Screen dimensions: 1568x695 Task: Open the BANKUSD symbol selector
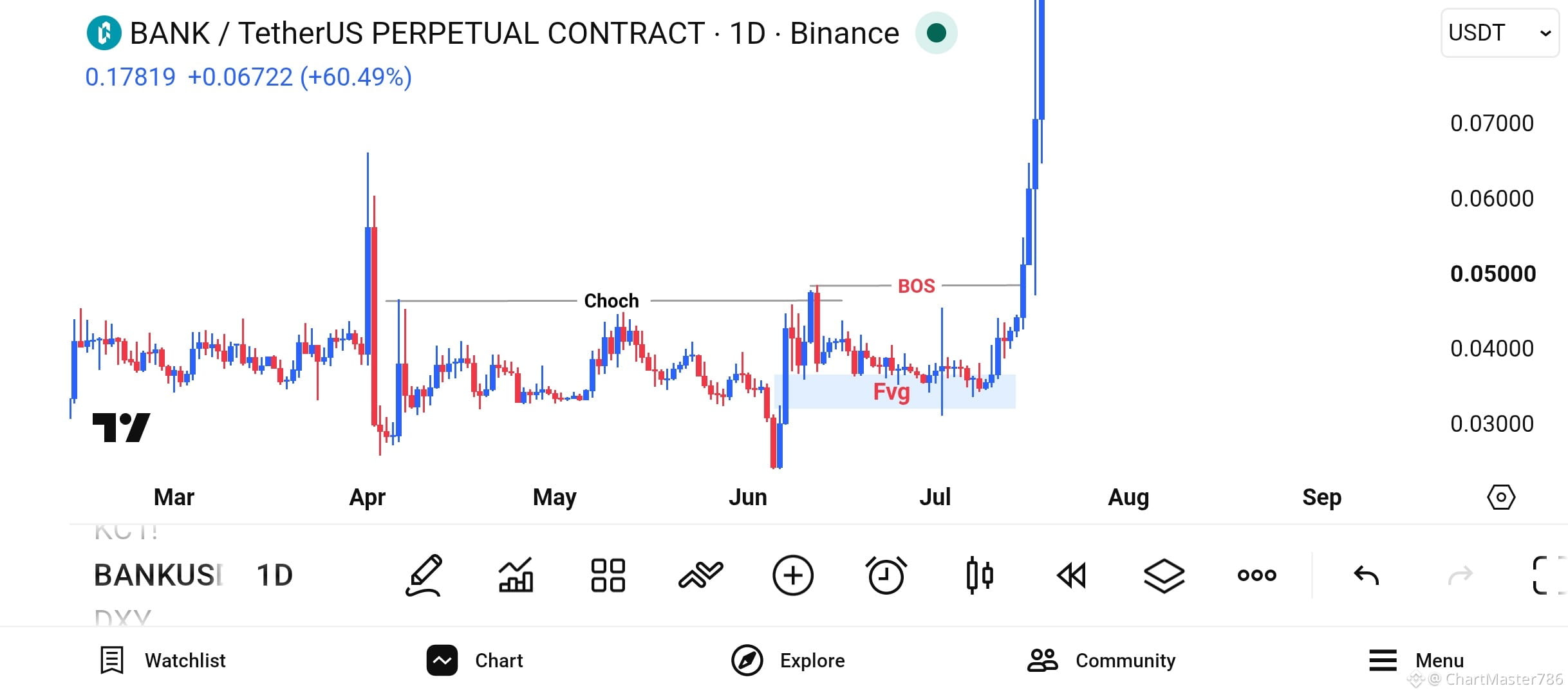158,575
